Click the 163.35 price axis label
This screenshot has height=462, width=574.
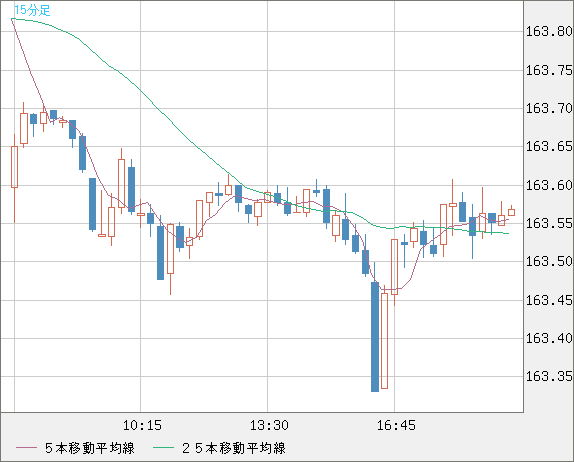(x=549, y=376)
